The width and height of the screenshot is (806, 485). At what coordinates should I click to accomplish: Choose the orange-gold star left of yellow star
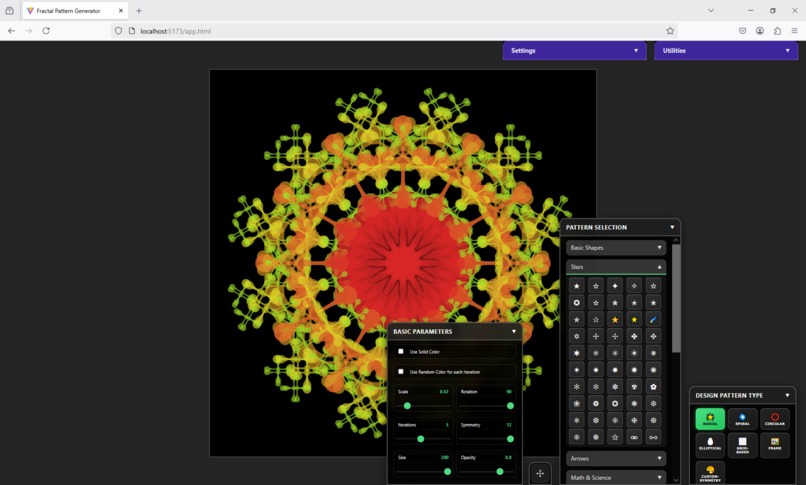(615, 320)
